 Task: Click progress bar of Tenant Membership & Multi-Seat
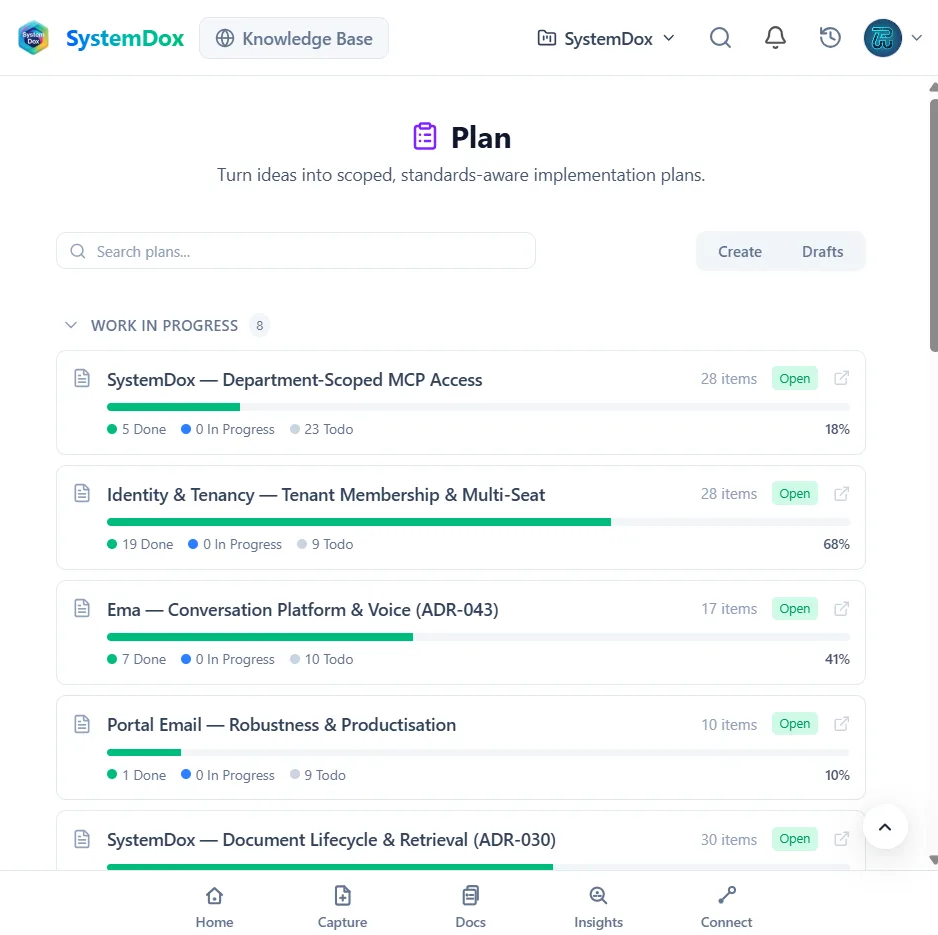478,522
